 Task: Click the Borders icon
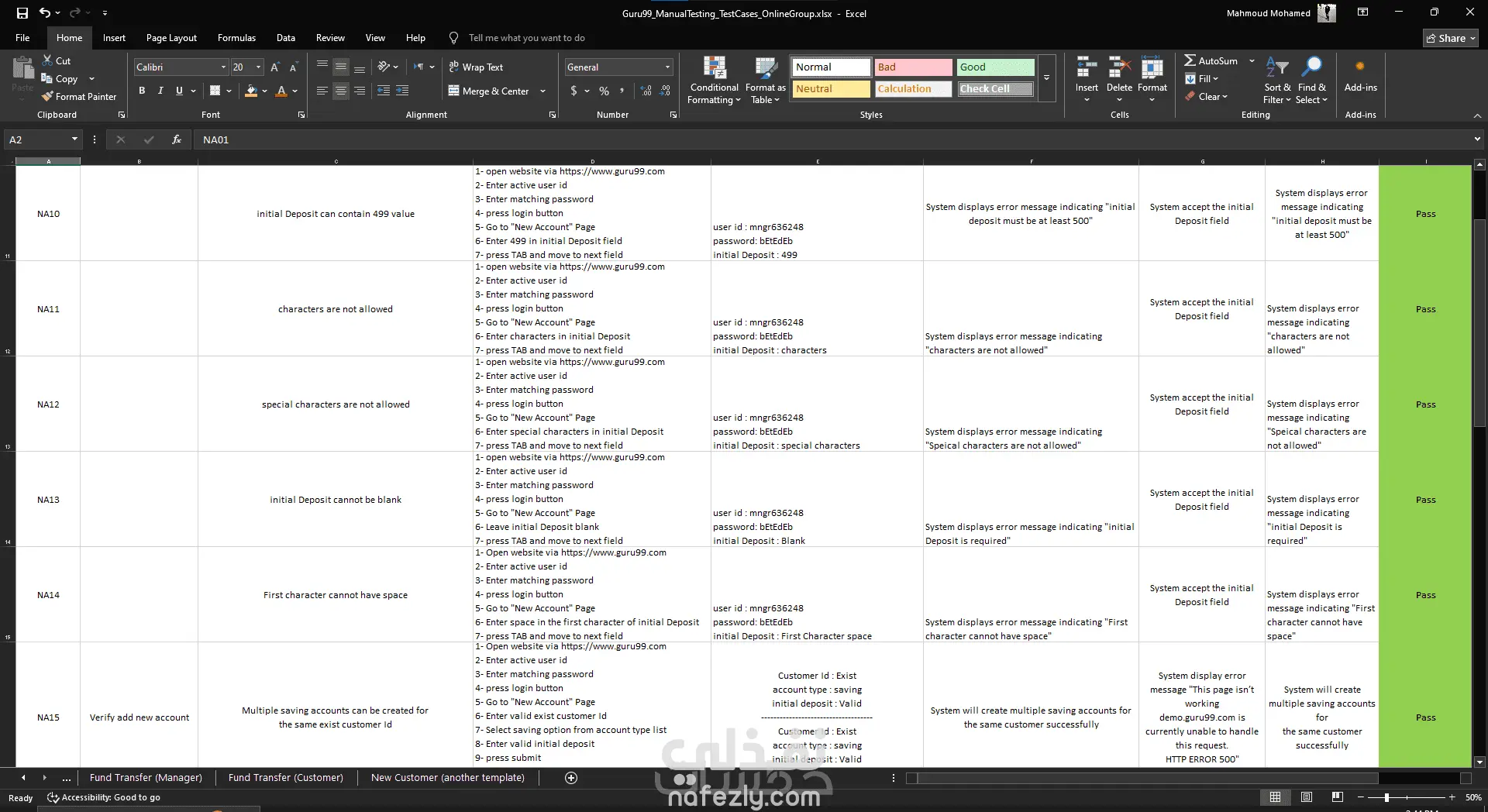[x=215, y=91]
